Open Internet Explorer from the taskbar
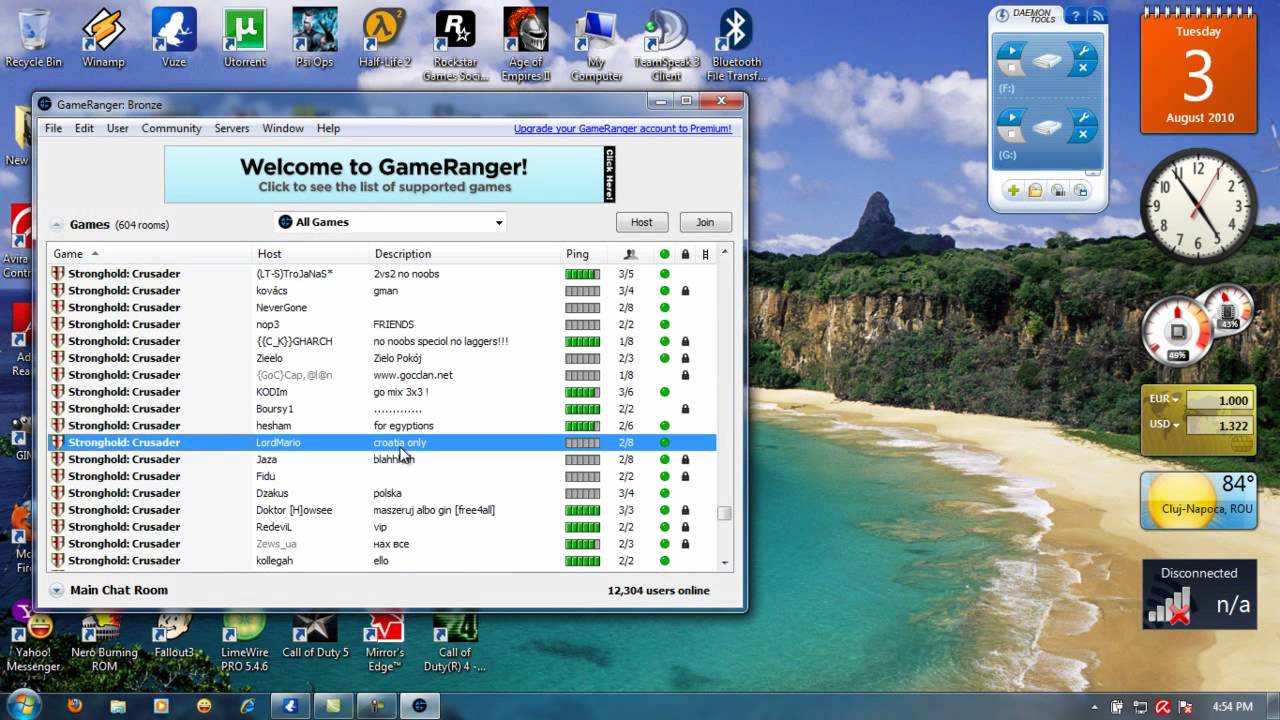 247,705
